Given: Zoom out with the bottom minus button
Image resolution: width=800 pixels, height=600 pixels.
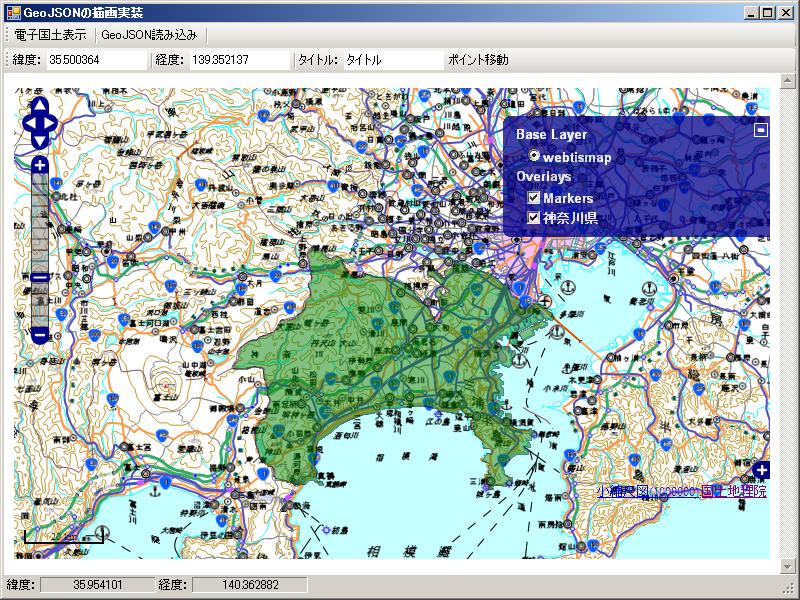Looking at the screenshot, I should tap(40, 335).
